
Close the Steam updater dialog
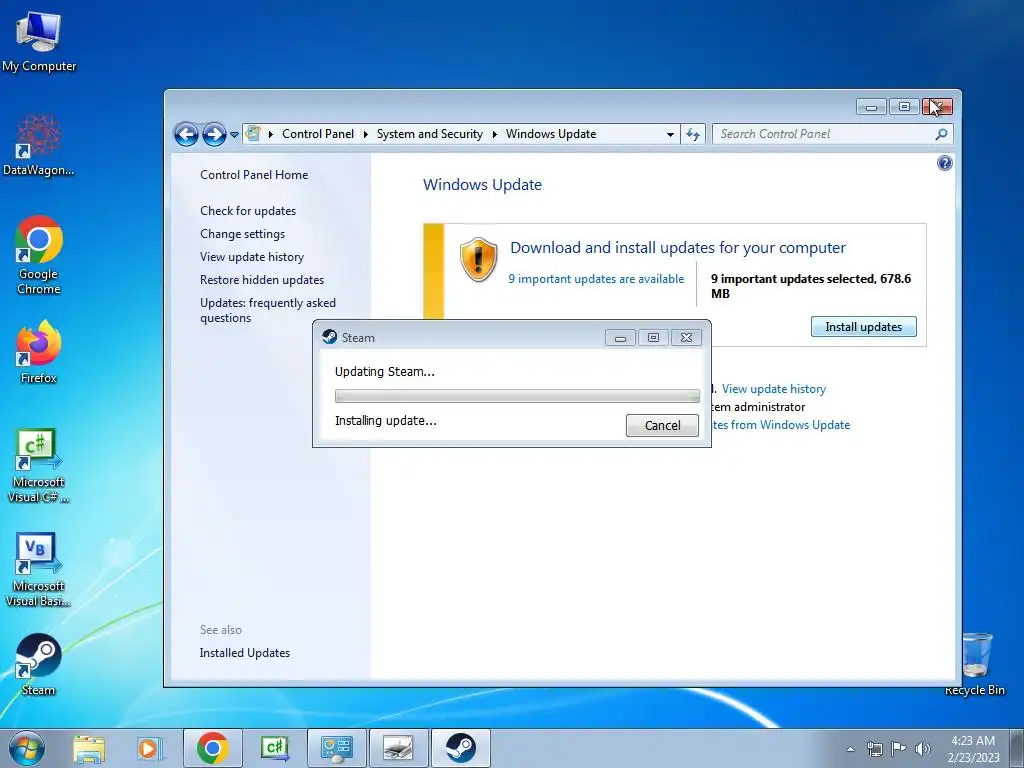click(686, 338)
